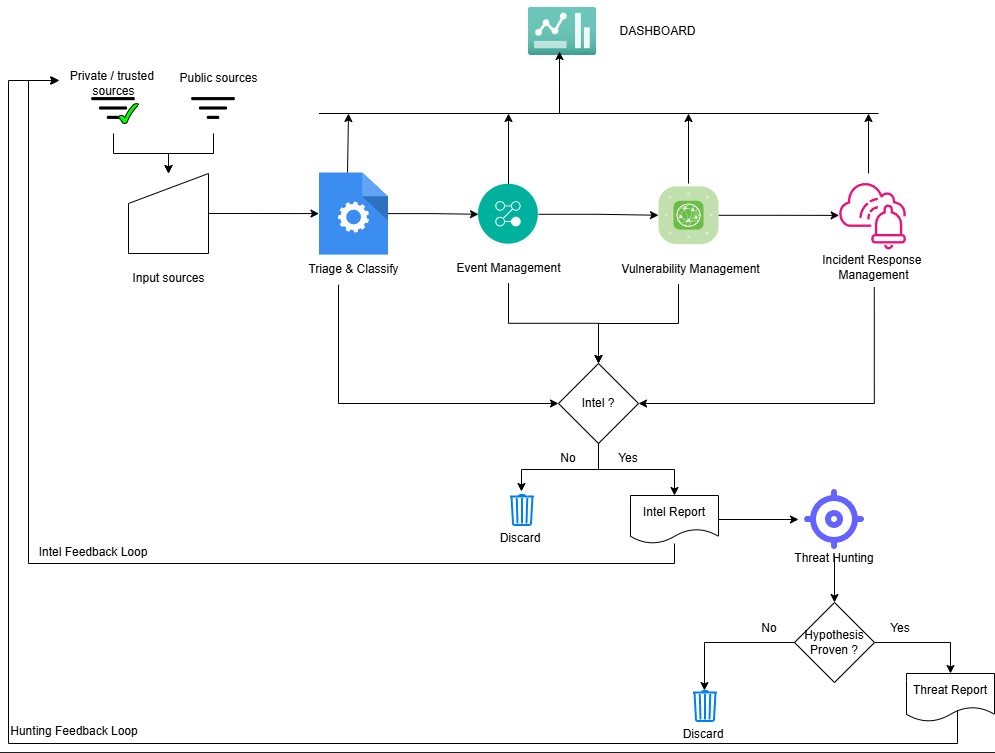This screenshot has height=753, width=995.
Task: Click the Dashboard chart icon
Action: (x=561, y=30)
